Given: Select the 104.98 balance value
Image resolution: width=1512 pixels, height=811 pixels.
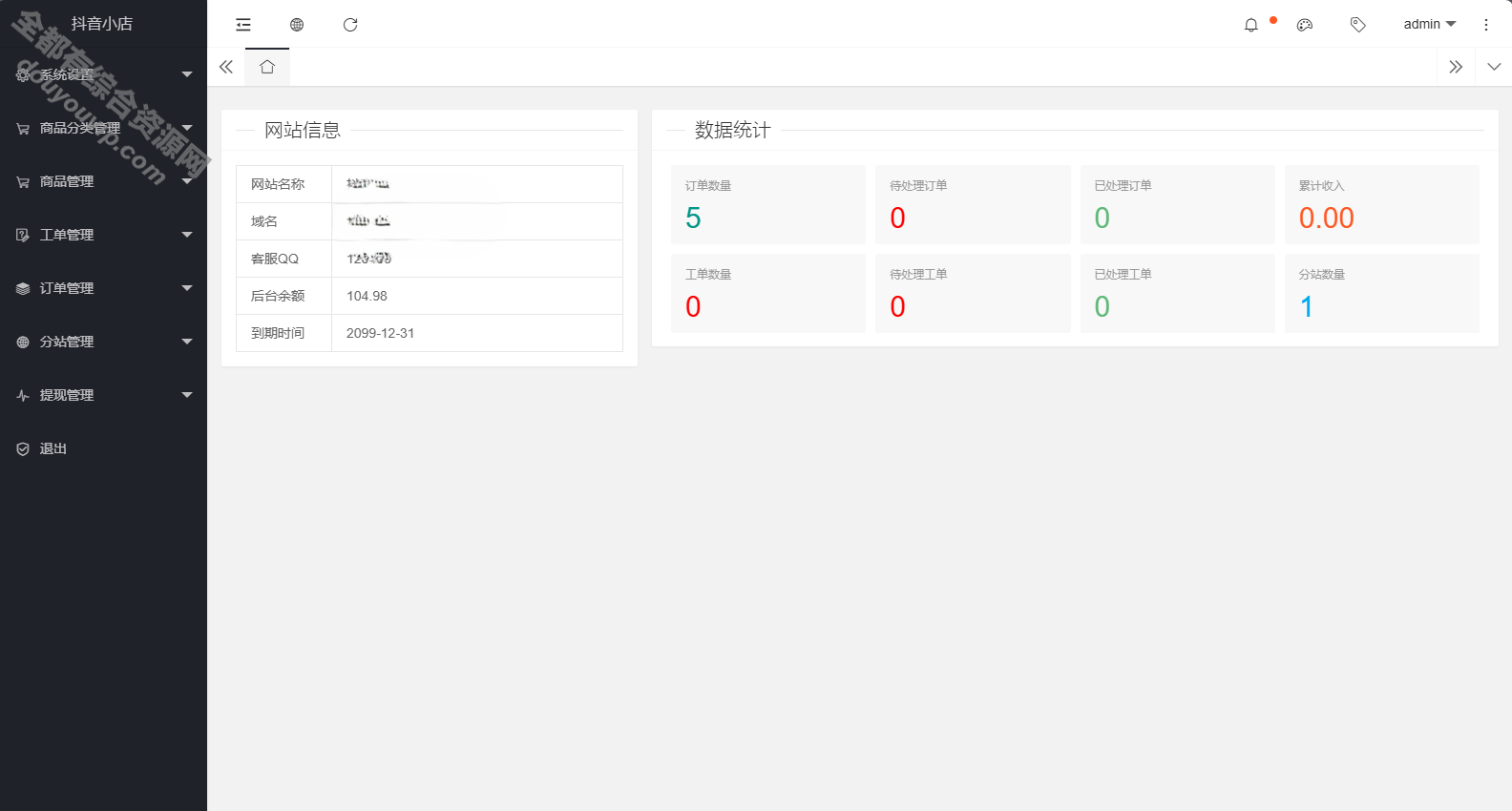Looking at the screenshot, I should pos(367,296).
